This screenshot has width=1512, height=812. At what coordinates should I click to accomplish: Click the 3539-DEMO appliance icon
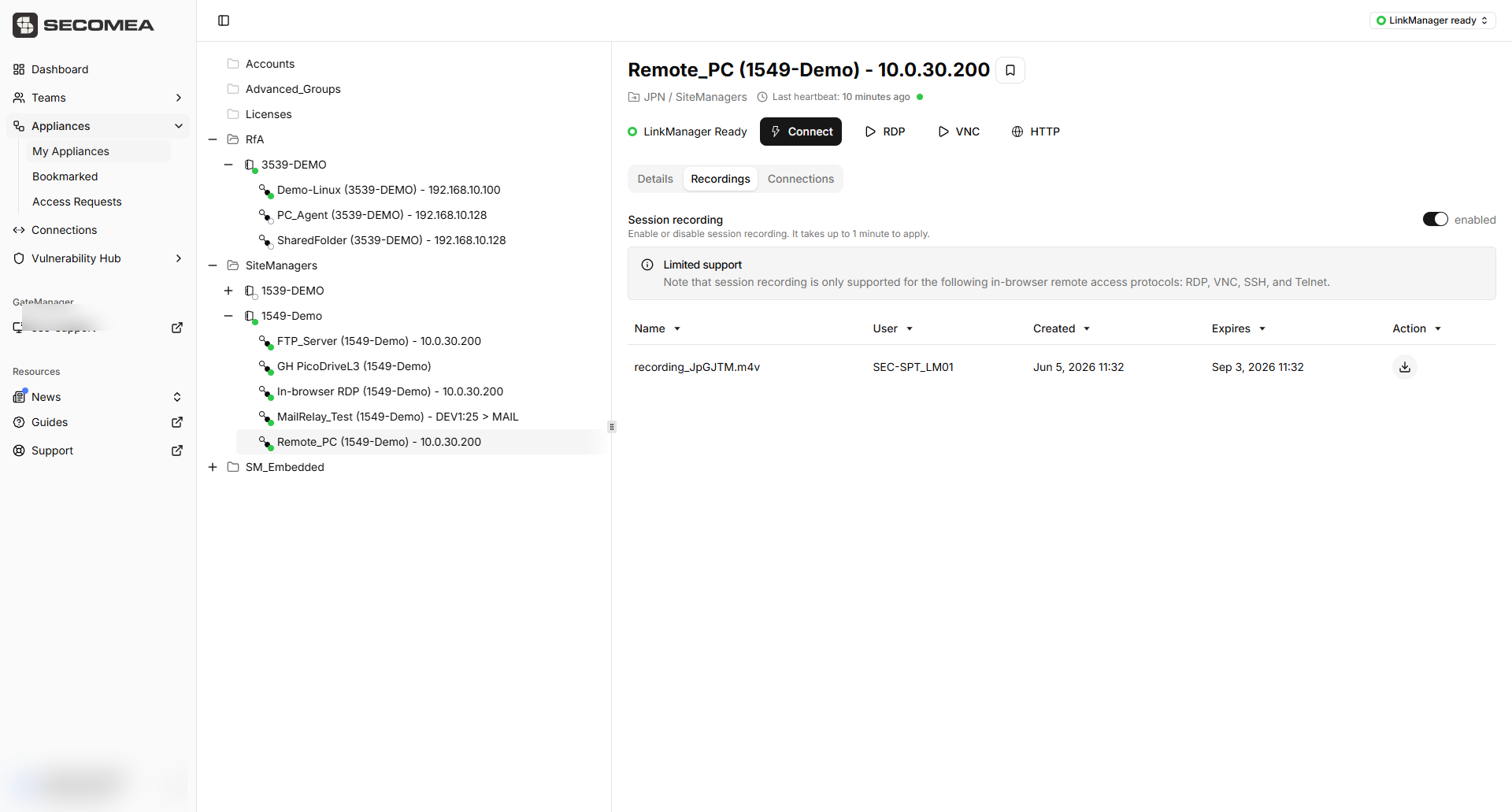(x=250, y=165)
